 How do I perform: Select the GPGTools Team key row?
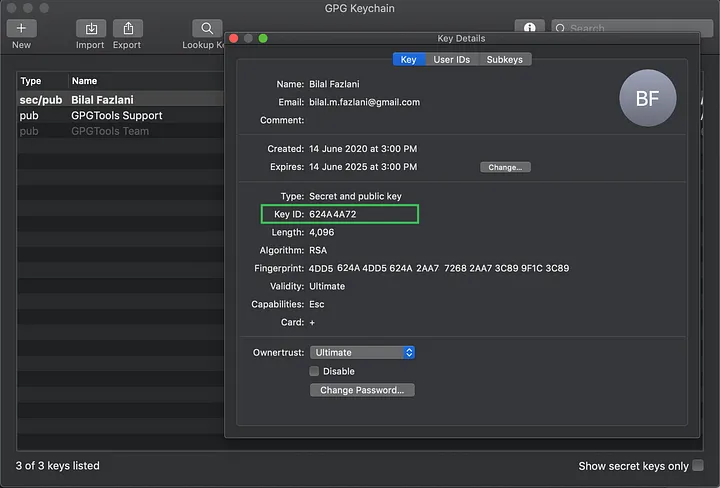pos(110,131)
